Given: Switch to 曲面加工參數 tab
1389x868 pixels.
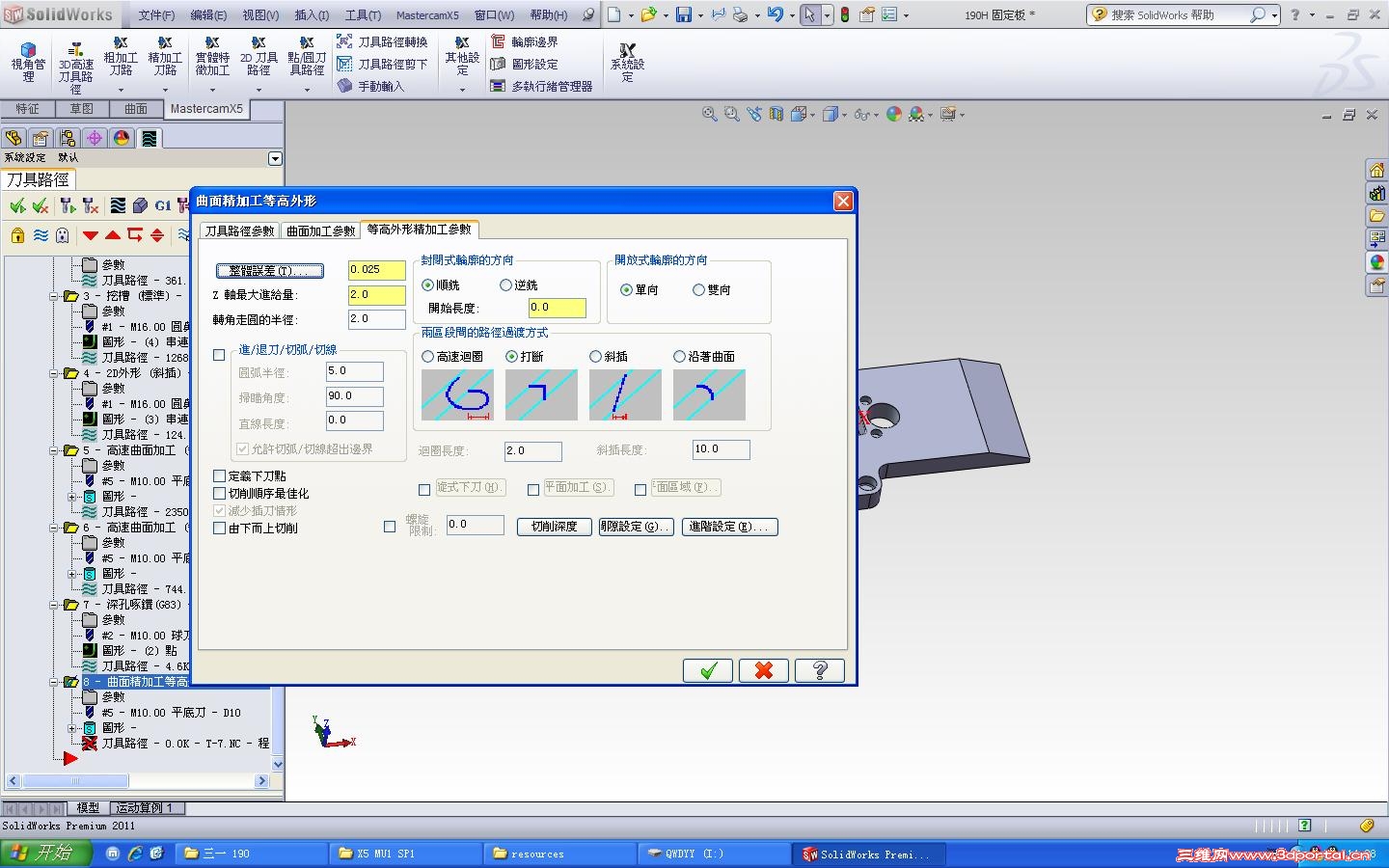Looking at the screenshot, I should [x=321, y=231].
